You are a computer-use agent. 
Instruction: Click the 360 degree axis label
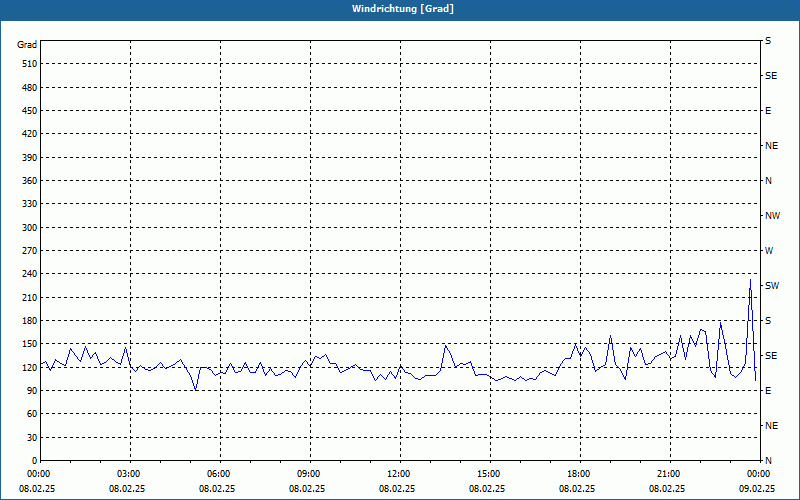tap(30, 181)
